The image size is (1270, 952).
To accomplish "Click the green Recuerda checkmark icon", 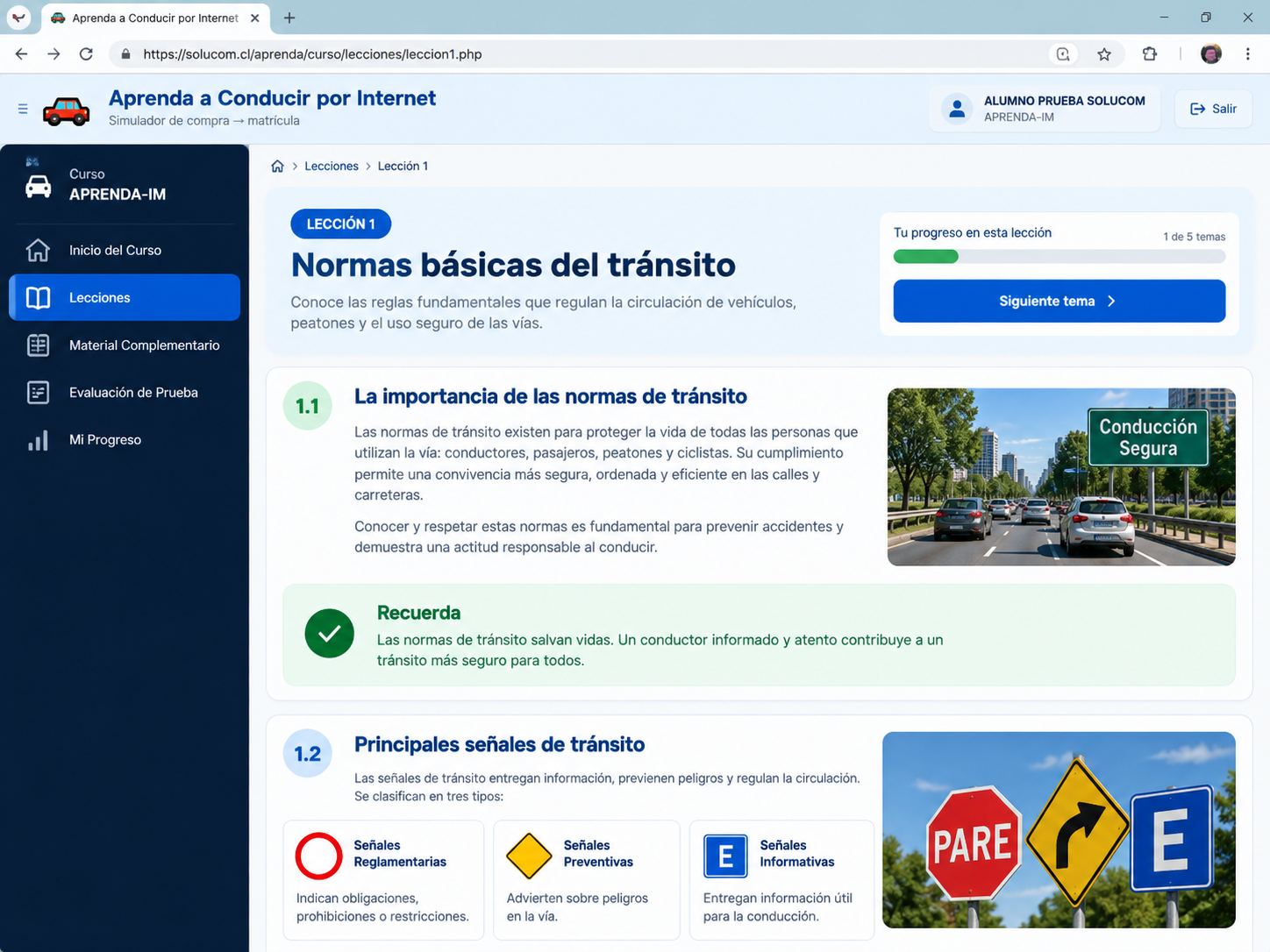I will [330, 633].
